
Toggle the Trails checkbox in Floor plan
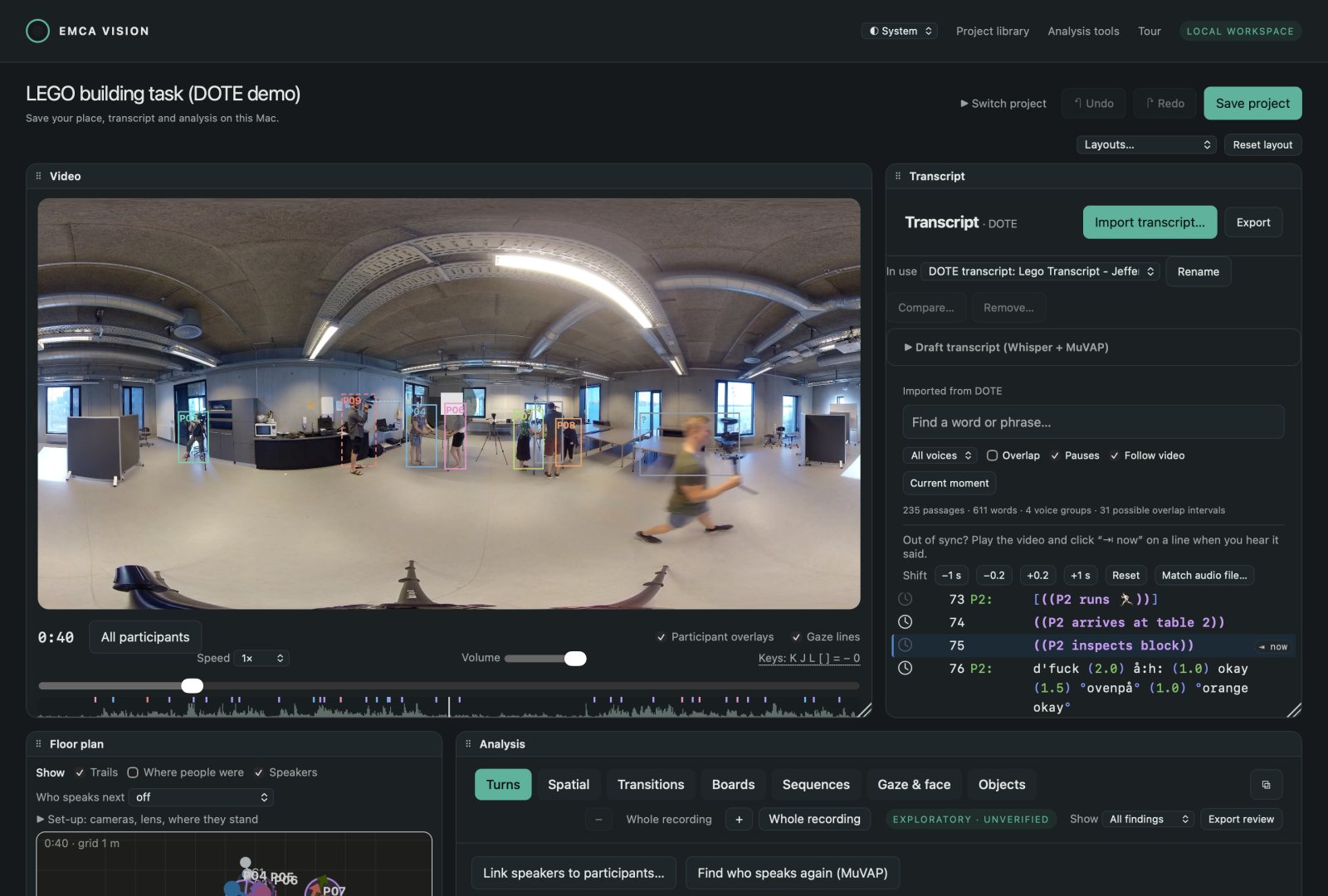click(80, 772)
